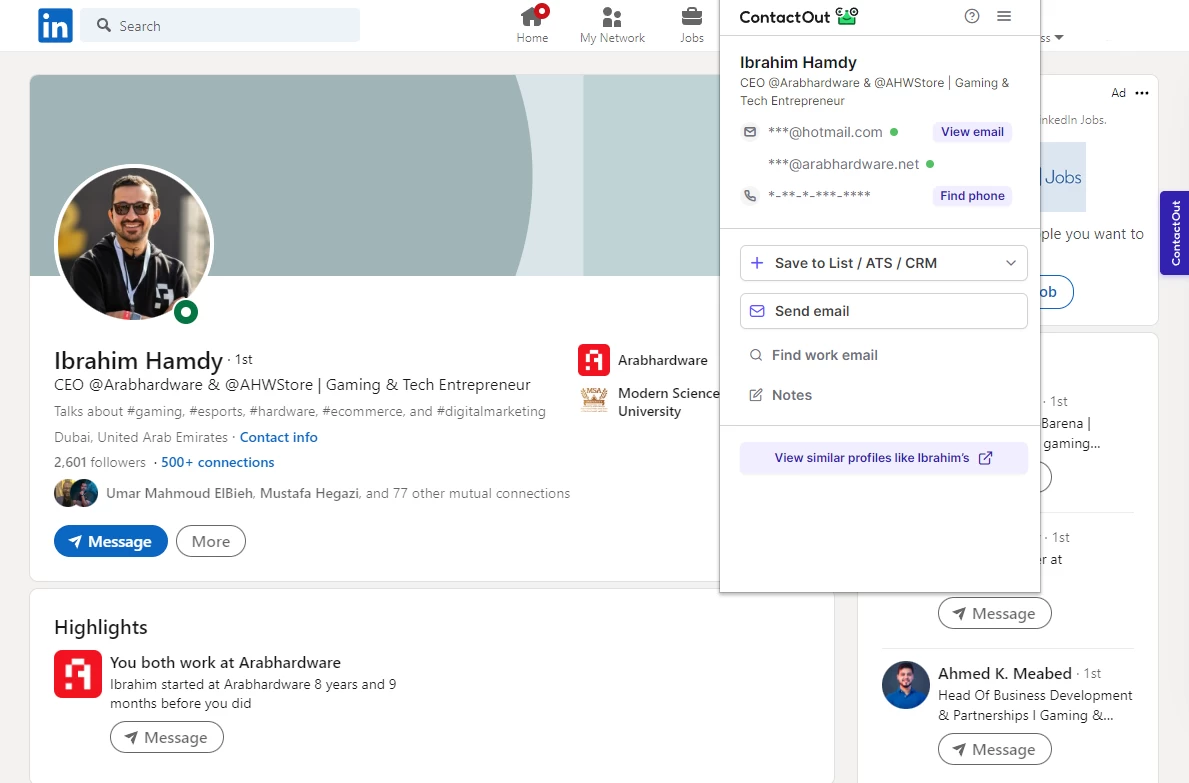Click the ContactOut logo in panel header
The height and width of the screenshot is (783, 1189).
798,16
